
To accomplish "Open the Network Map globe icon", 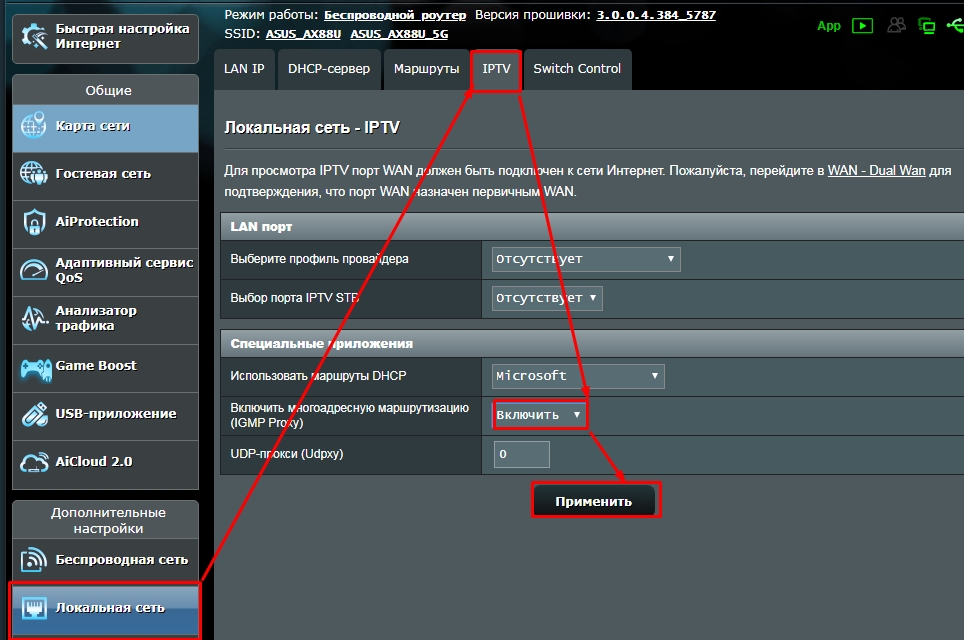I will pyautogui.click(x=34, y=125).
